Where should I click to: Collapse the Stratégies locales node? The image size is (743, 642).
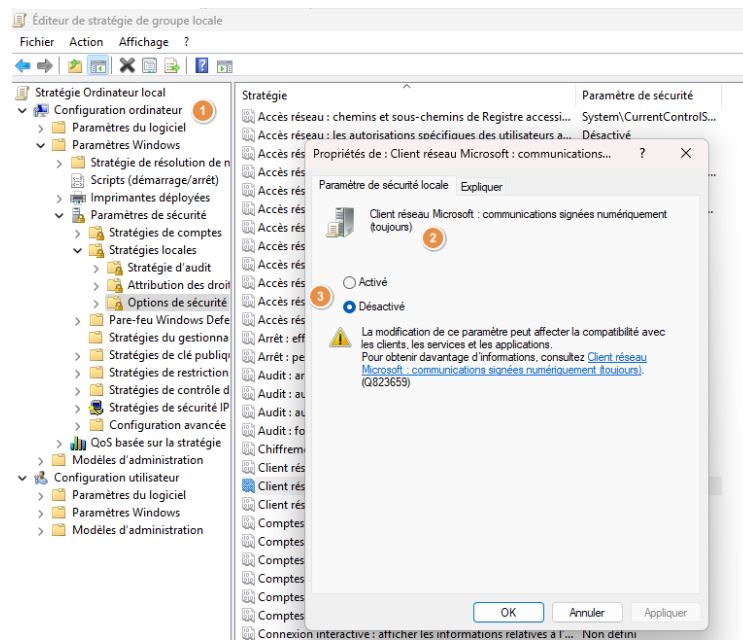point(78,251)
